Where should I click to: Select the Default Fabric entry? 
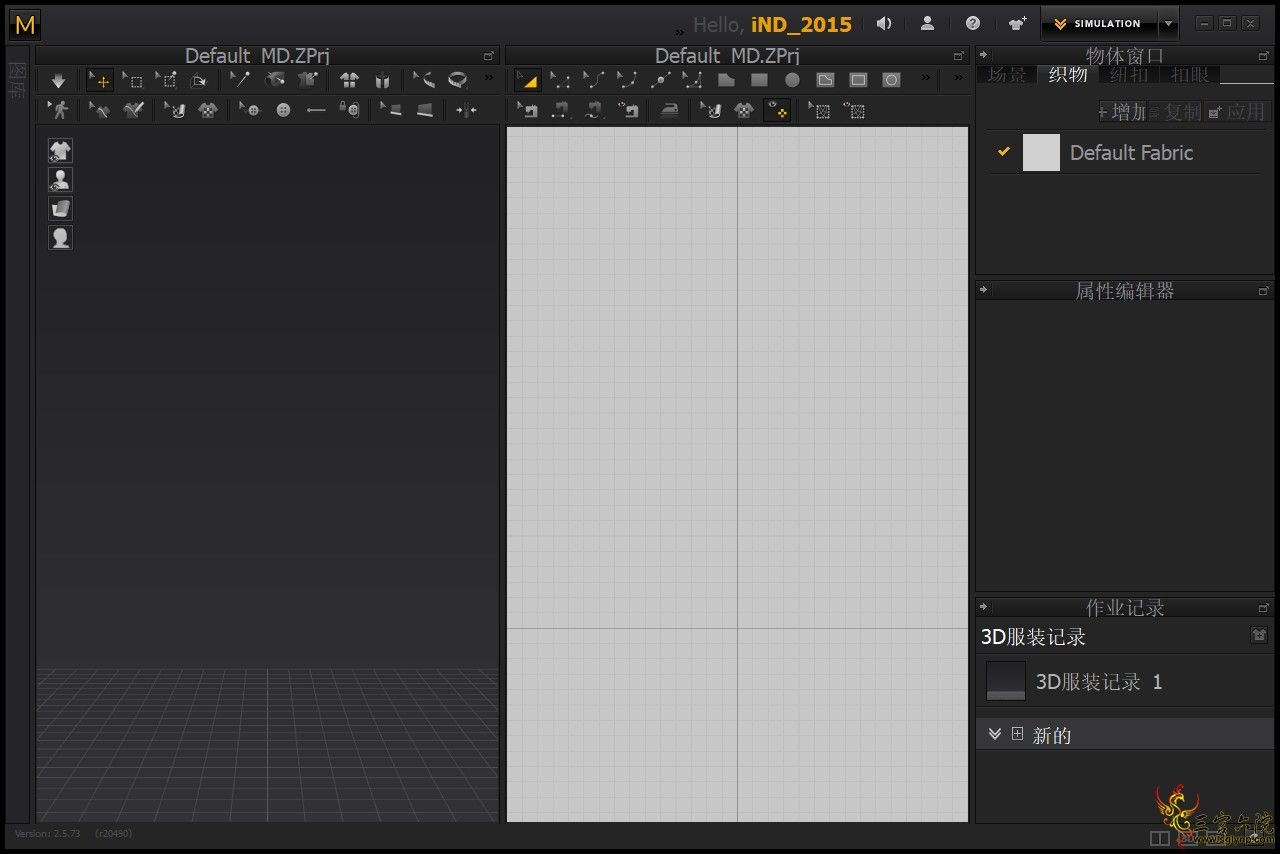pyautogui.click(x=1125, y=152)
